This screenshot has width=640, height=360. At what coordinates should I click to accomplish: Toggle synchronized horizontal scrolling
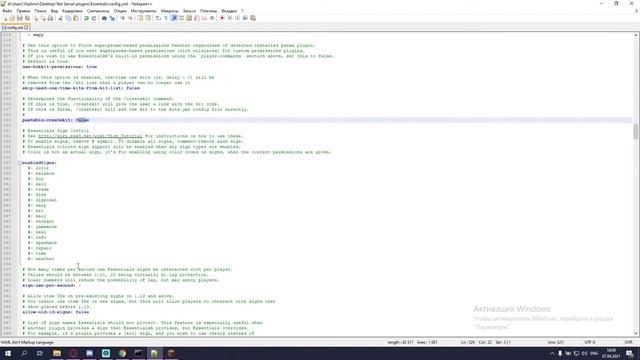148,18
